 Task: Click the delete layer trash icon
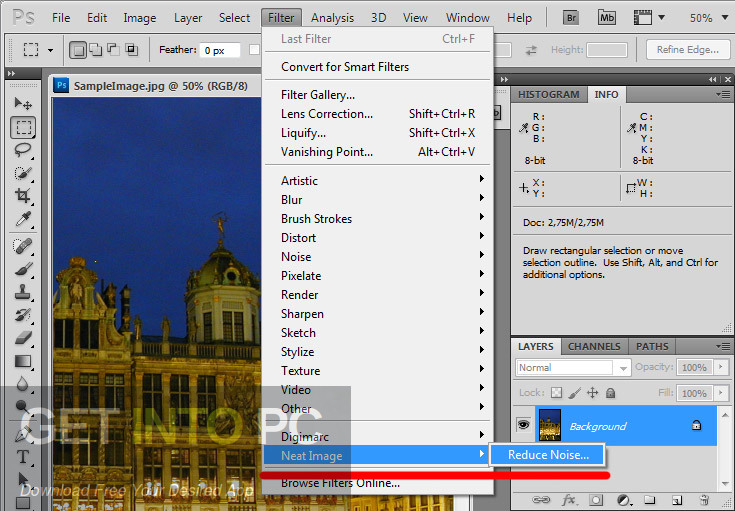click(704, 500)
